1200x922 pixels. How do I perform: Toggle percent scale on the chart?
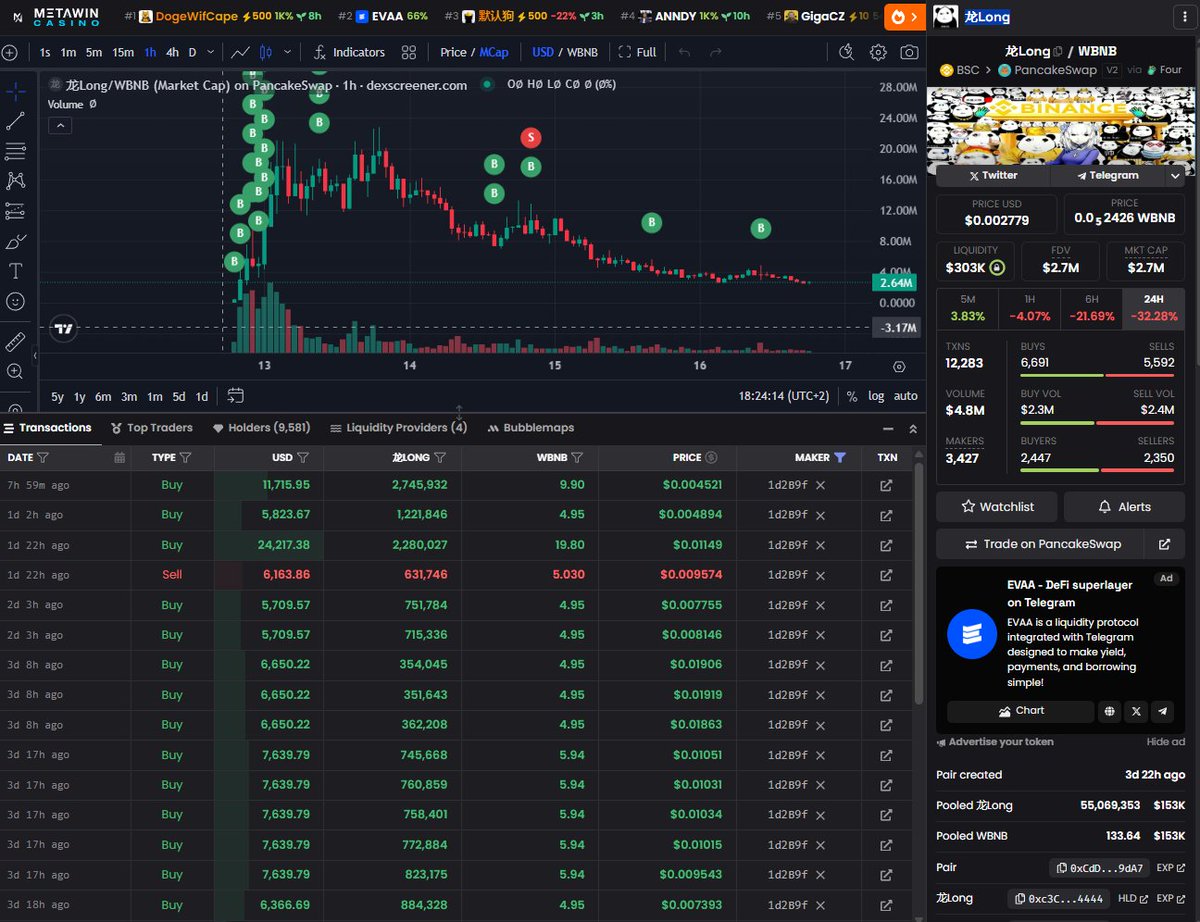tap(852, 396)
